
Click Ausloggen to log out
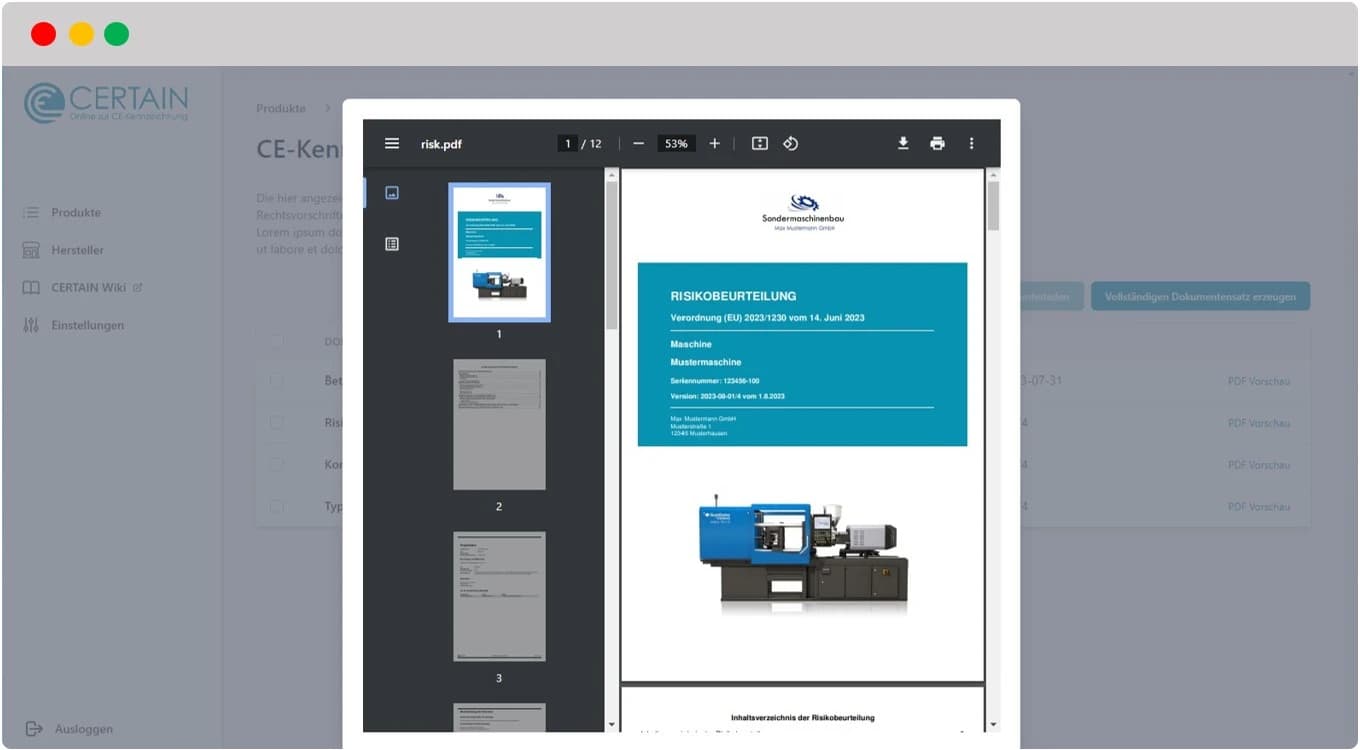coord(84,729)
